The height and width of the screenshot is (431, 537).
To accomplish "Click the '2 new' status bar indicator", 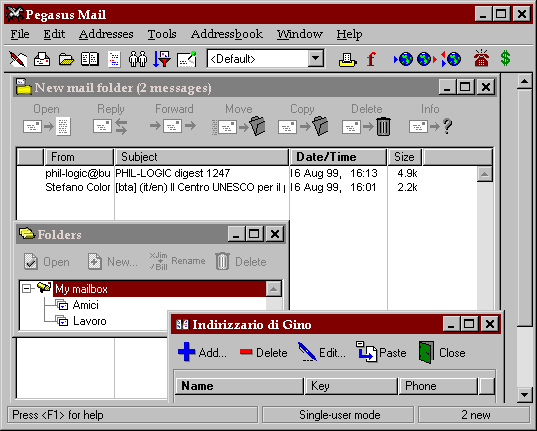I will [x=474, y=415].
